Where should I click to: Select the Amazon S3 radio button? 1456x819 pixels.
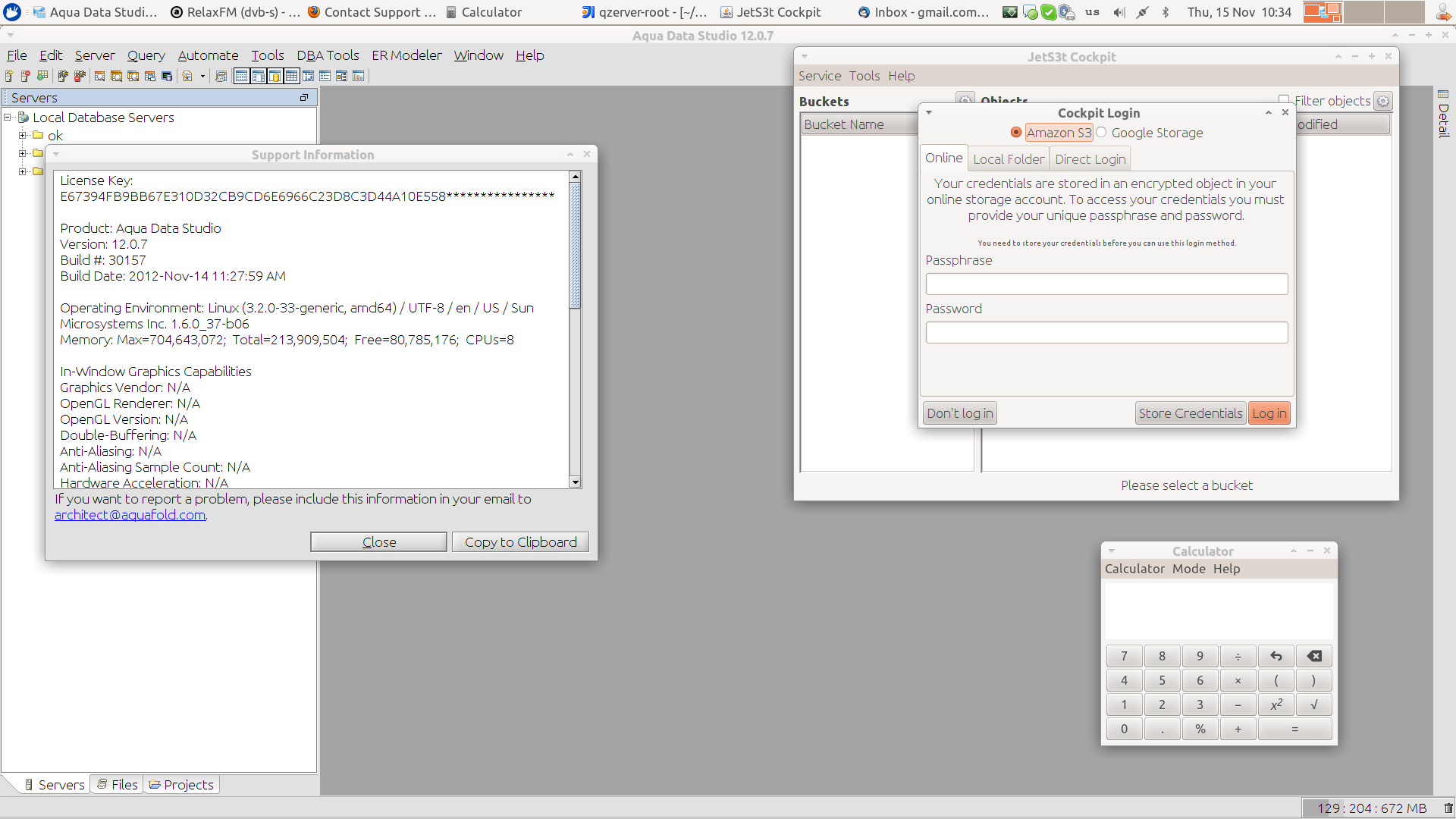point(1016,133)
